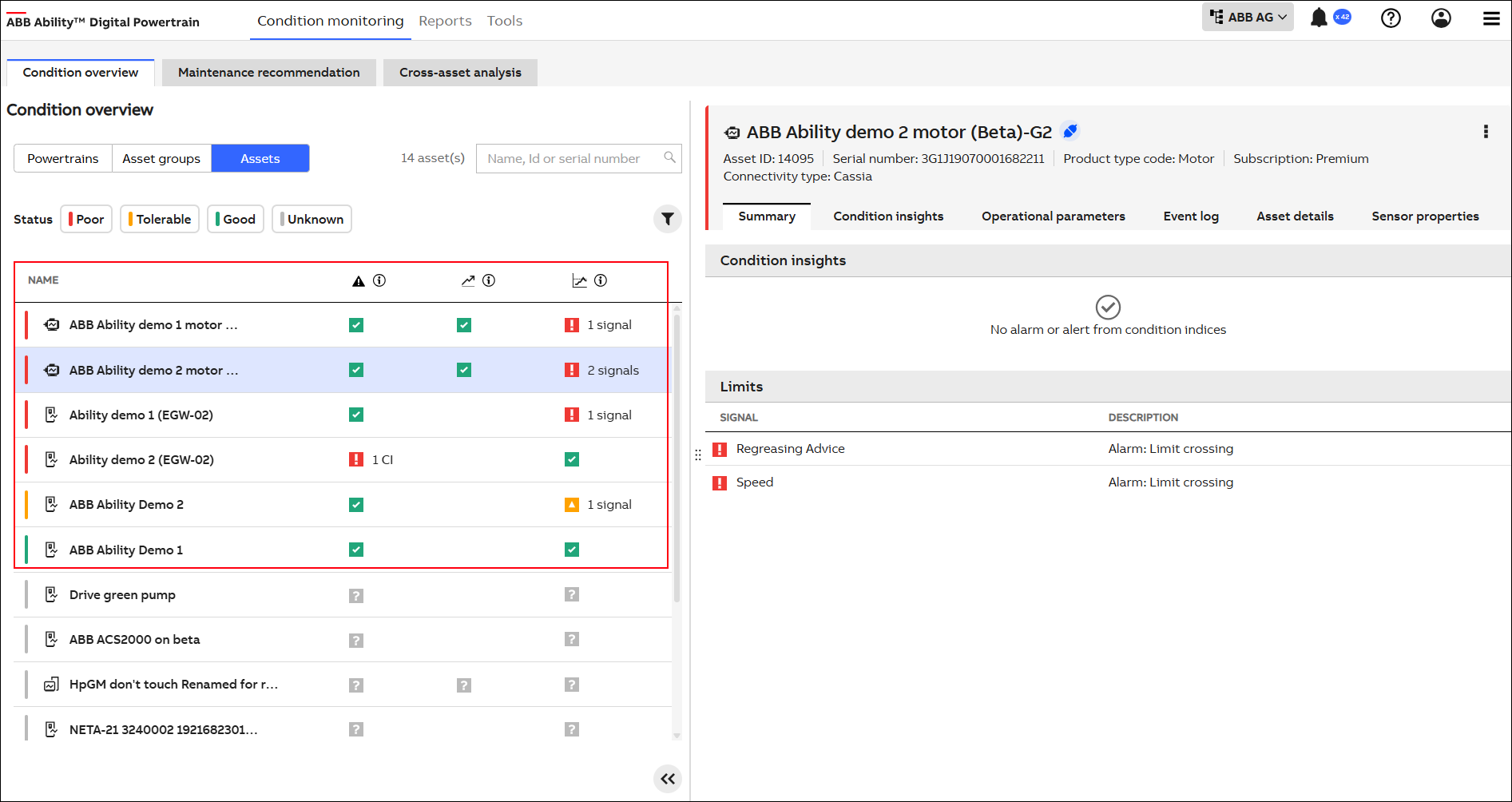
Task: Click the blue connectivity badge next to asset title
Action: point(1070,131)
